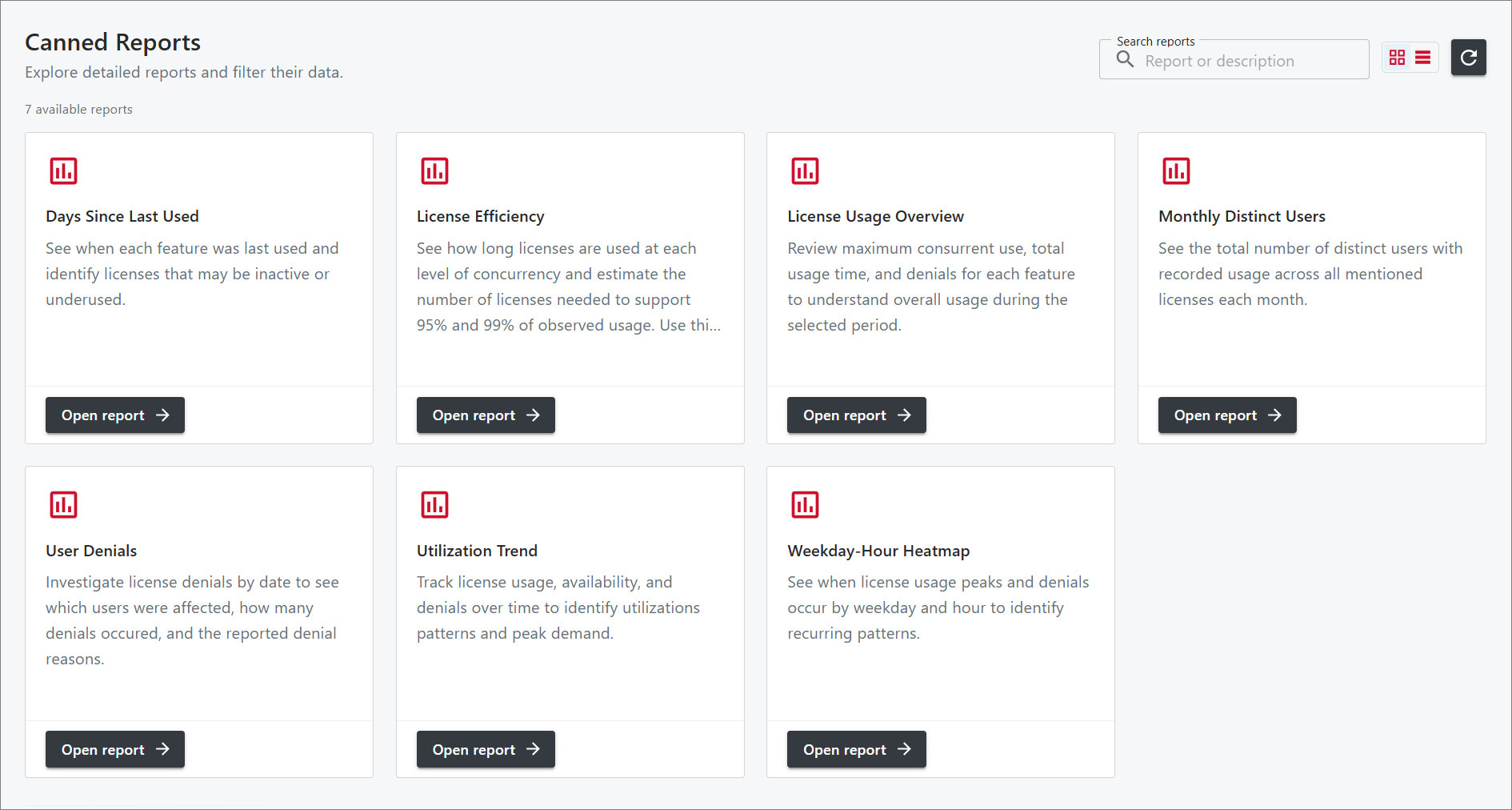Click the Days Since Last Used description
This screenshot has width=1512, height=810.
pos(192,274)
